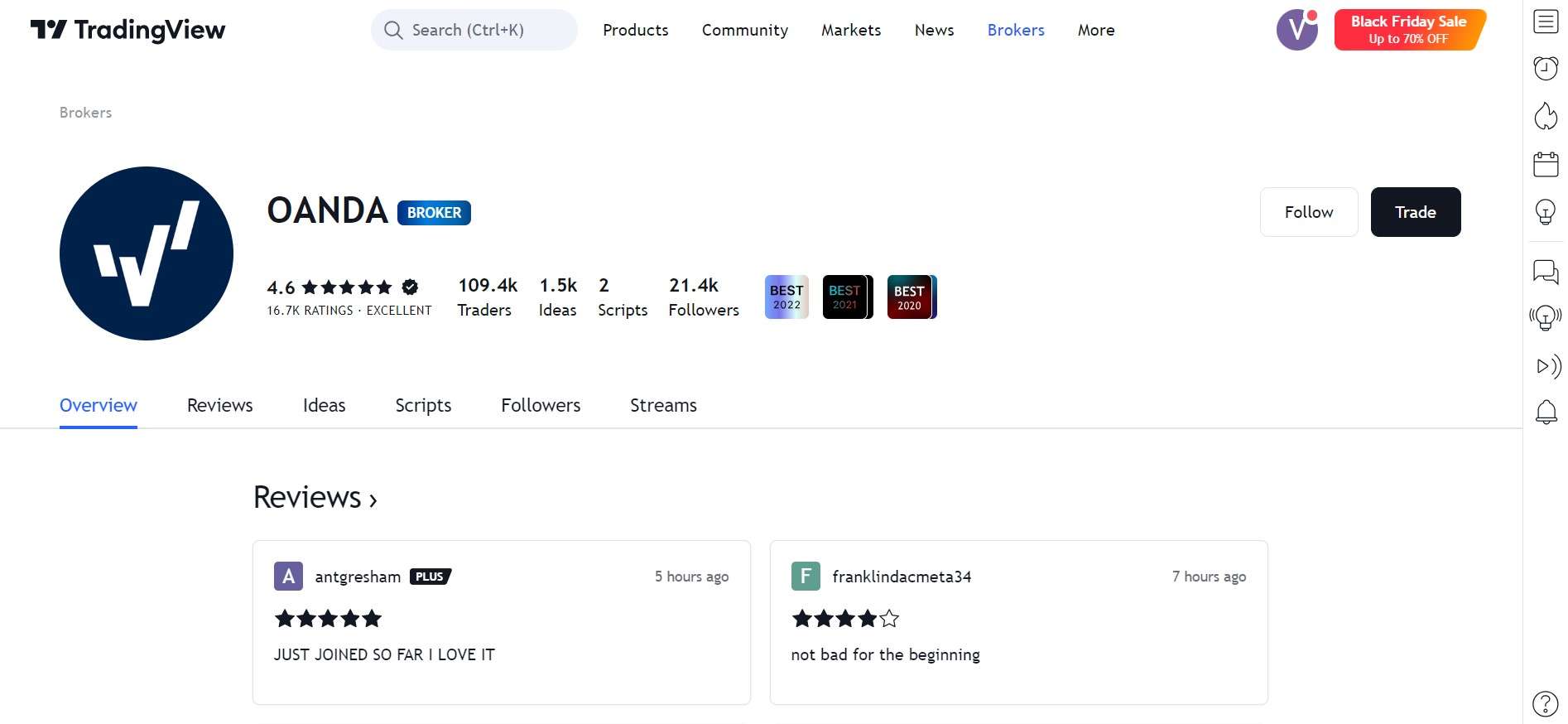This screenshot has height=724, width=1568.
Task: Click franklindacmeta34's four-star rating
Action: click(845, 618)
